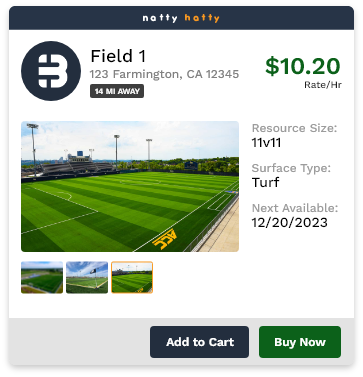Add Field 1 to cart
This screenshot has width=363, height=377.
point(199,342)
